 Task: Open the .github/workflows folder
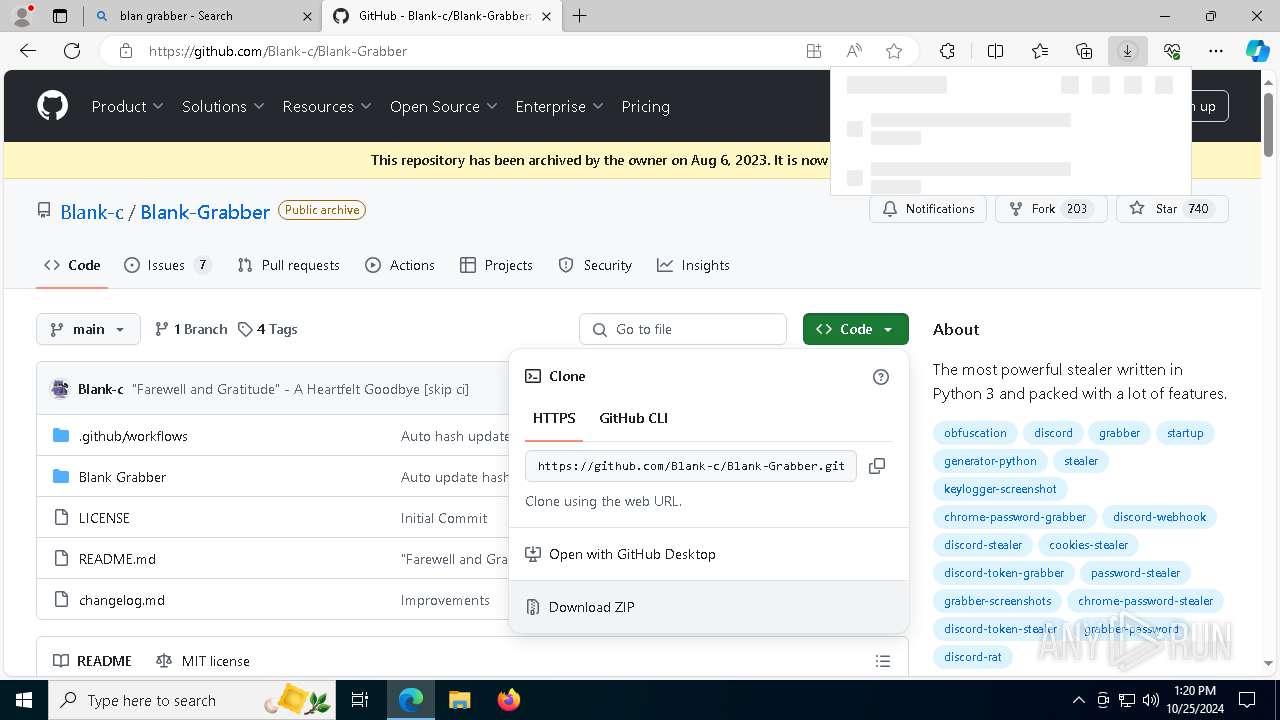coord(133,436)
